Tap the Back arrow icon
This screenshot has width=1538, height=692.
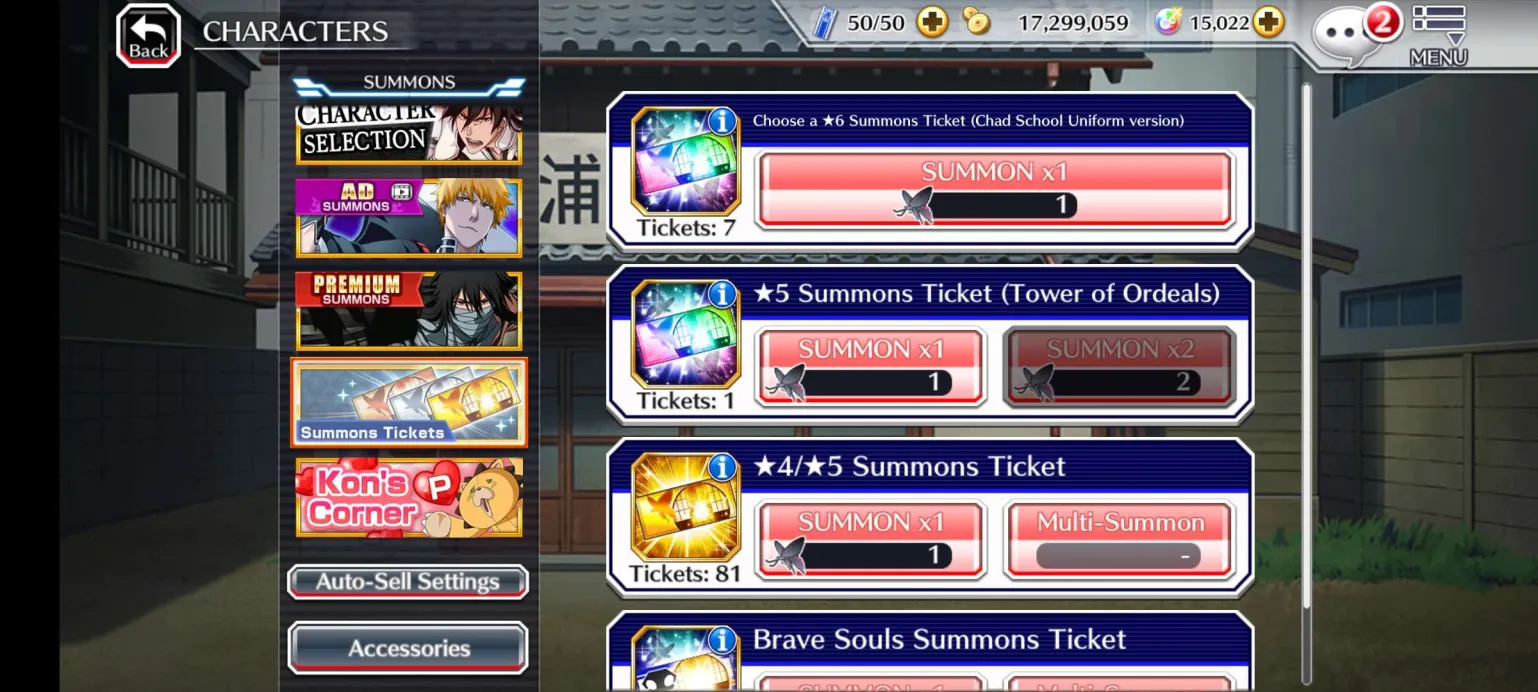click(148, 36)
